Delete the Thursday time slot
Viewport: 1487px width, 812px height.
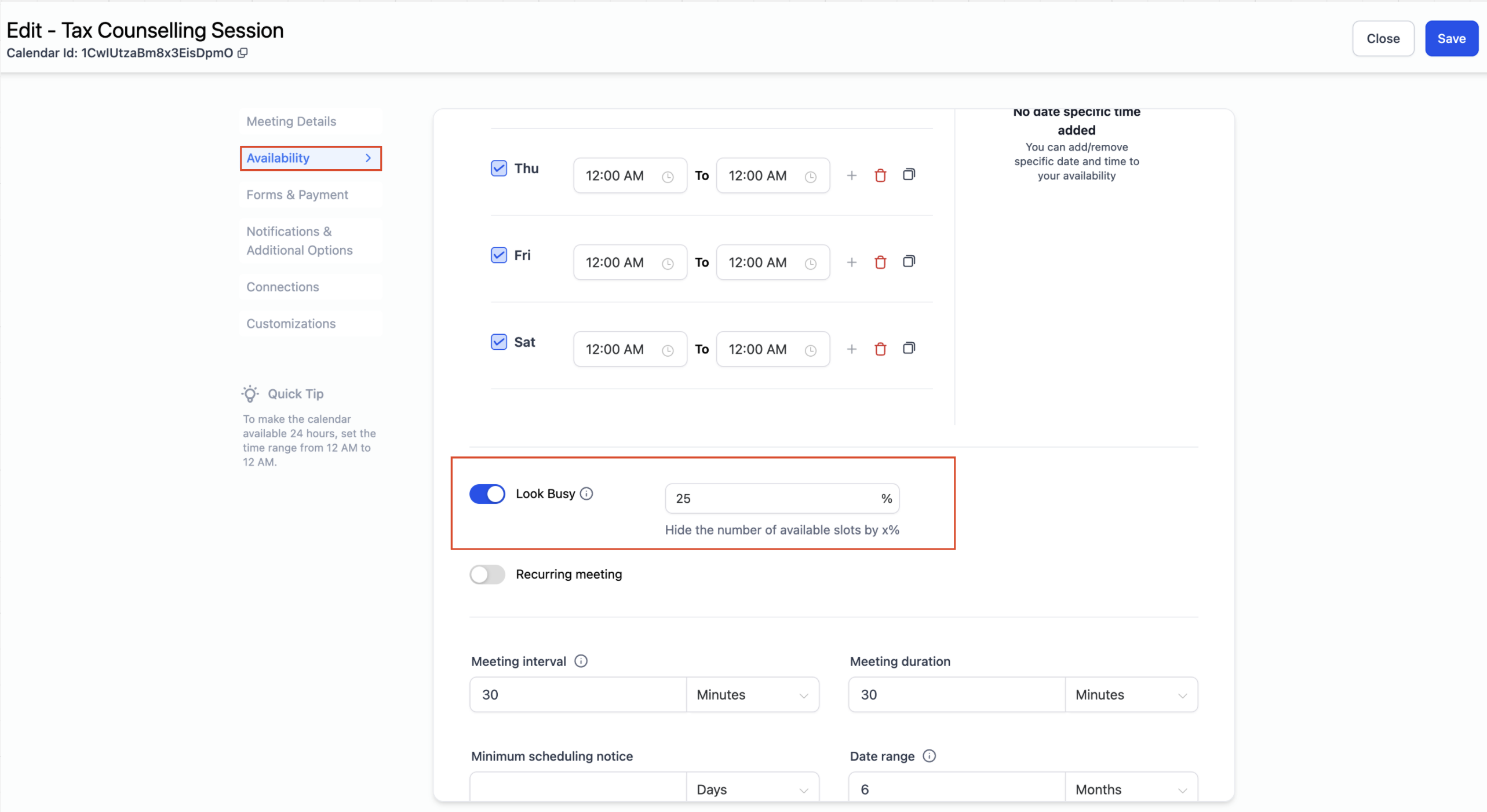pyautogui.click(x=880, y=175)
